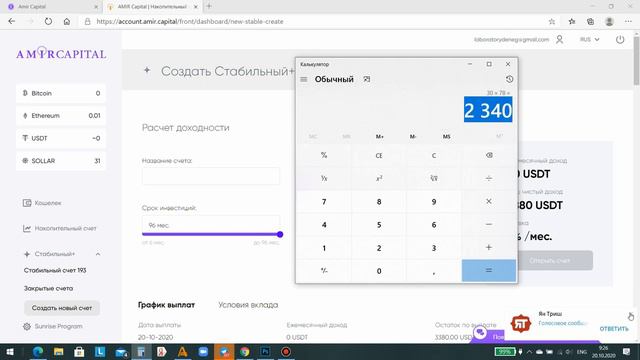
Task: Click the user profile icon in header
Action: pos(559,39)
